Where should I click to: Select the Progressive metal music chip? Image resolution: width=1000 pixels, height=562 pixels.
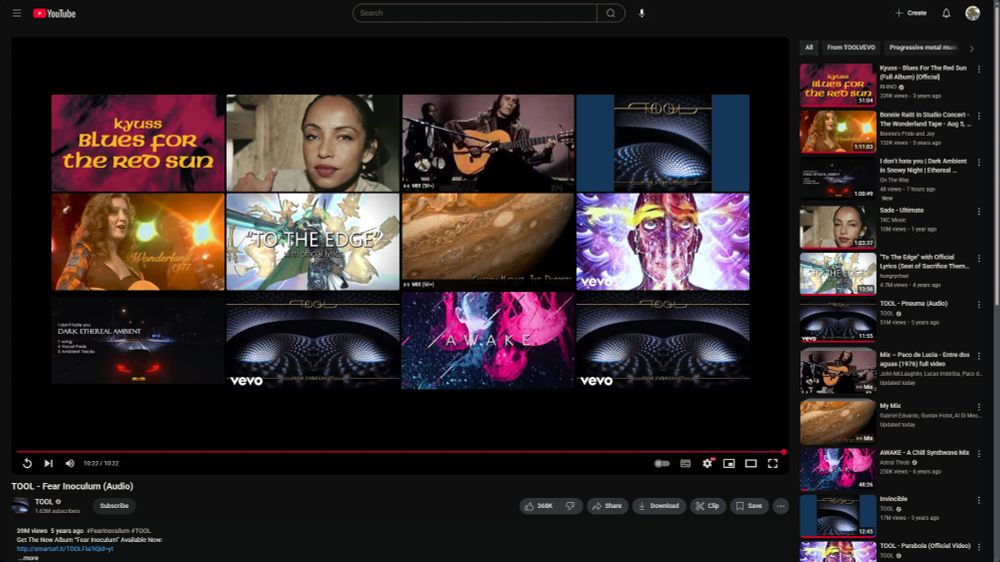923,47
